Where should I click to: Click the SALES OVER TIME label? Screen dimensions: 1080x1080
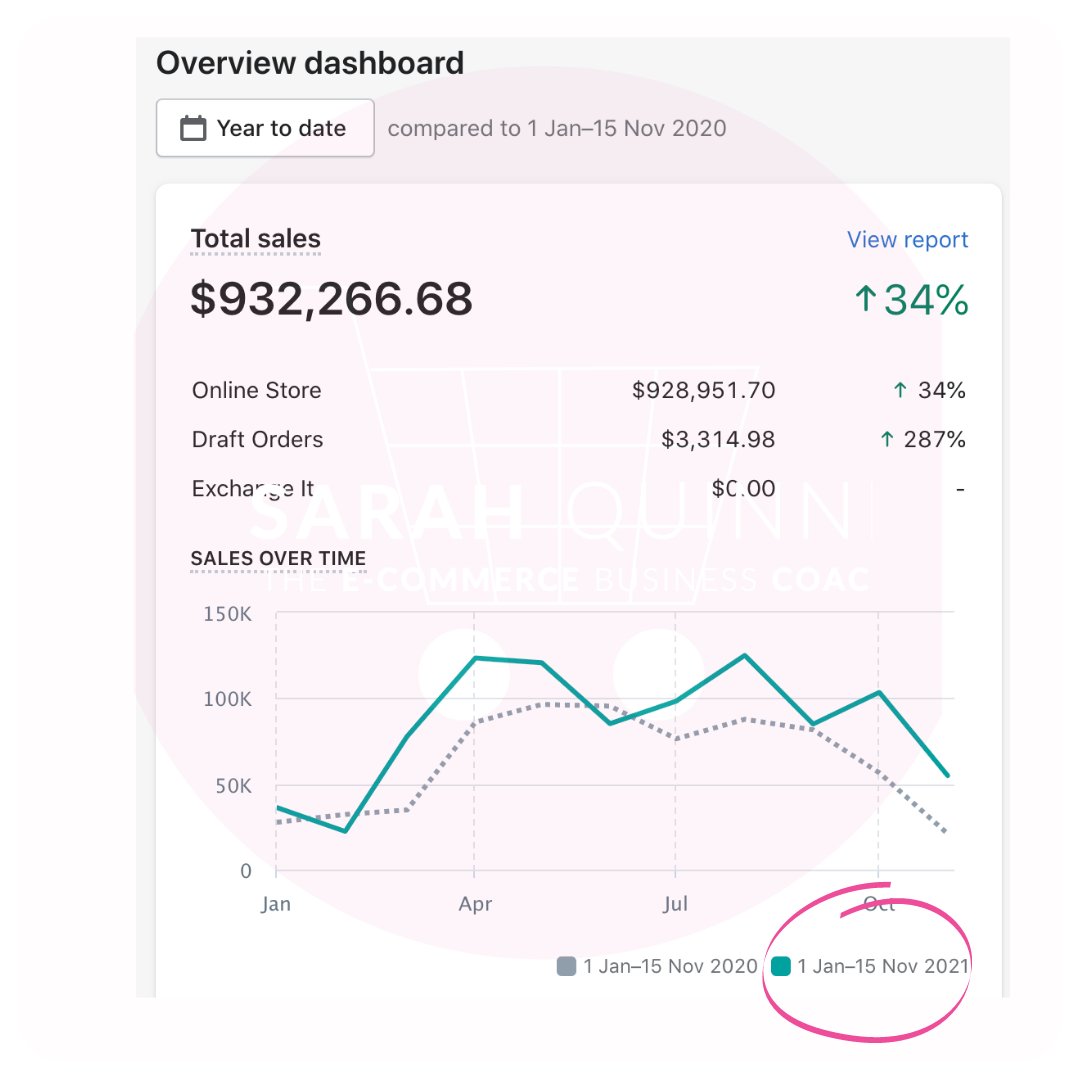coord(278,558)
